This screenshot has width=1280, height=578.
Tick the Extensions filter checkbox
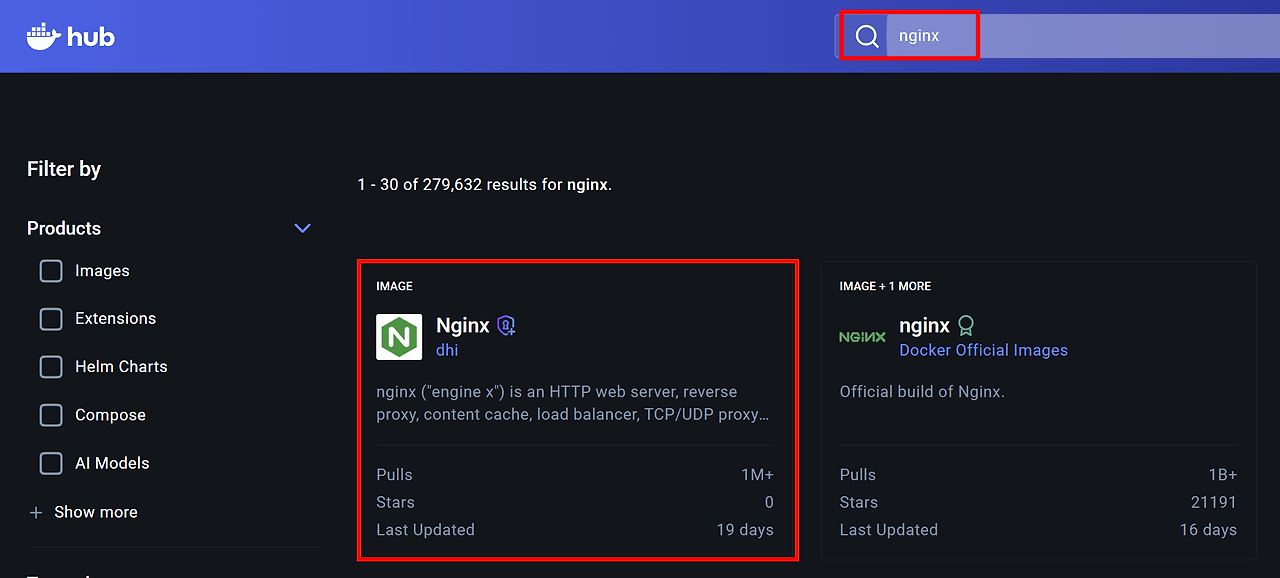pos(51,319)
